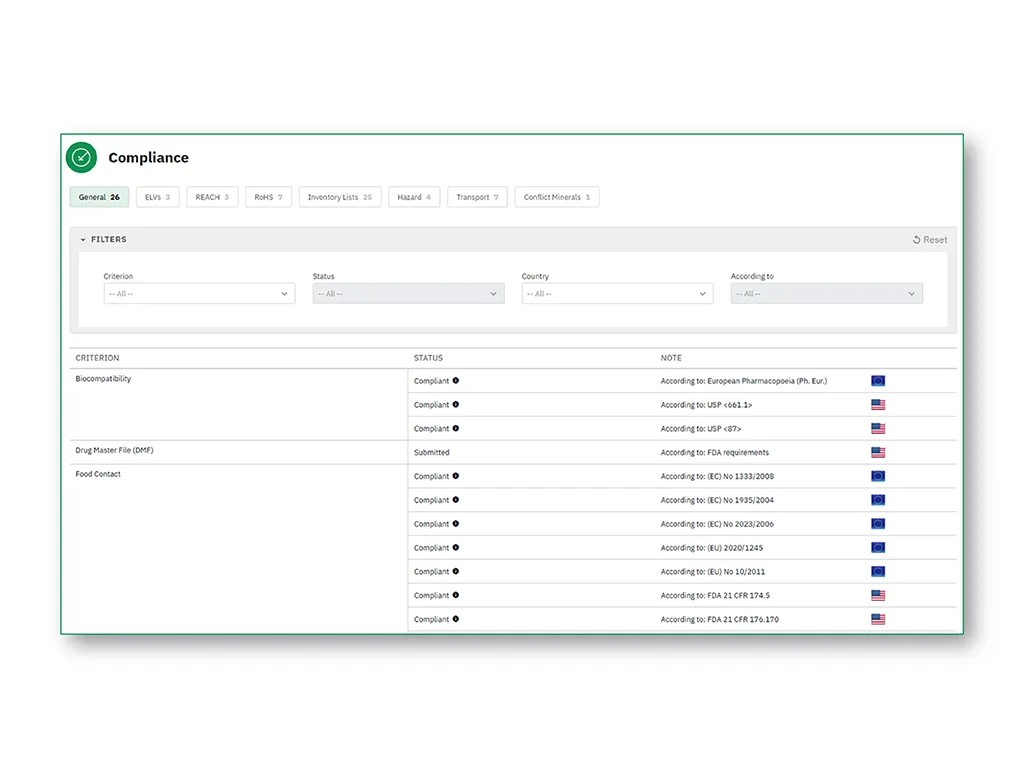Click note 'According to: USP <87>'
This screenshot has height=768, width=1024.
point(701,429)
